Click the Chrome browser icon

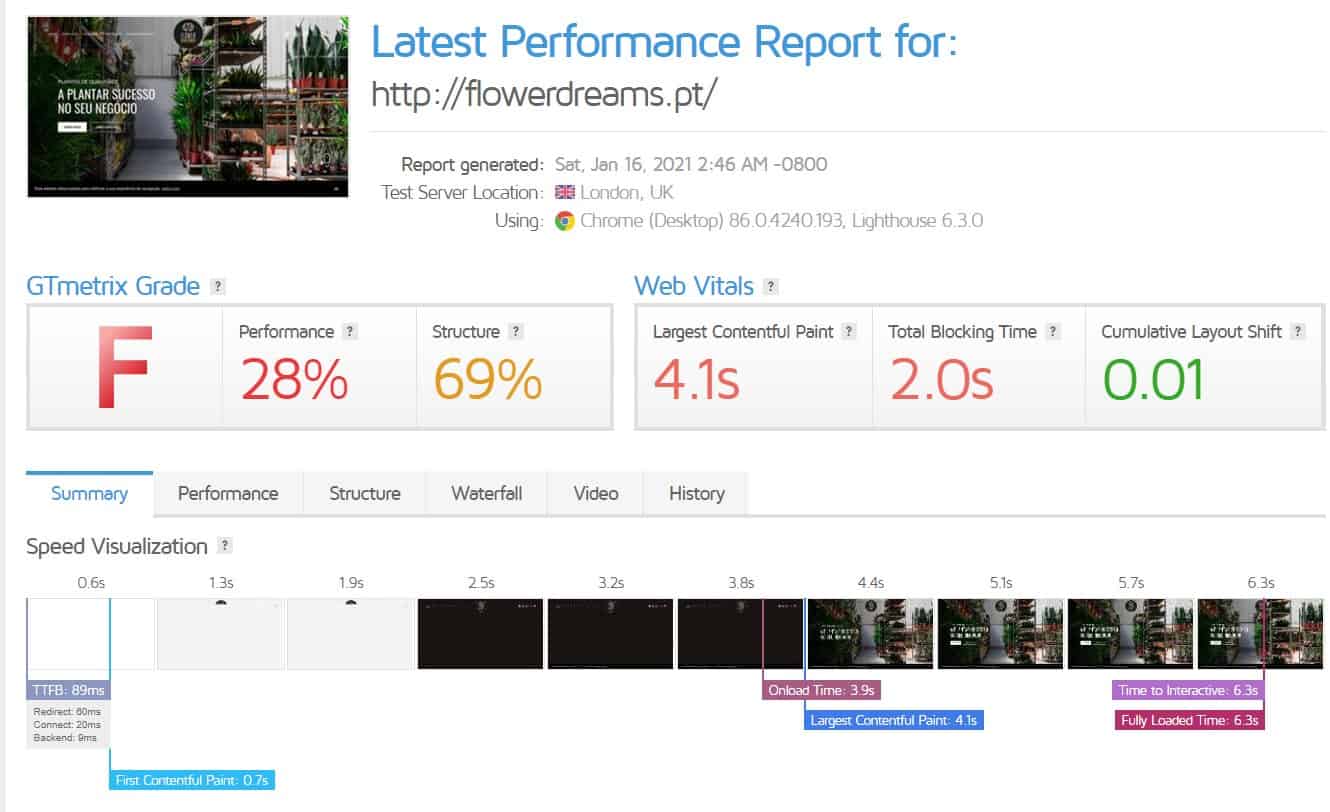(564, 221)
